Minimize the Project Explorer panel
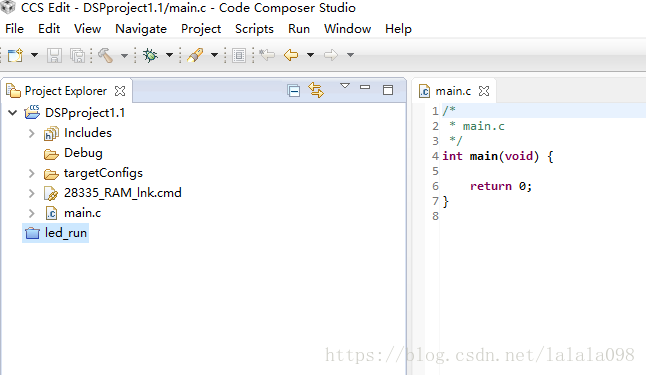Screen dimensions: 646x375 point(365,87)
